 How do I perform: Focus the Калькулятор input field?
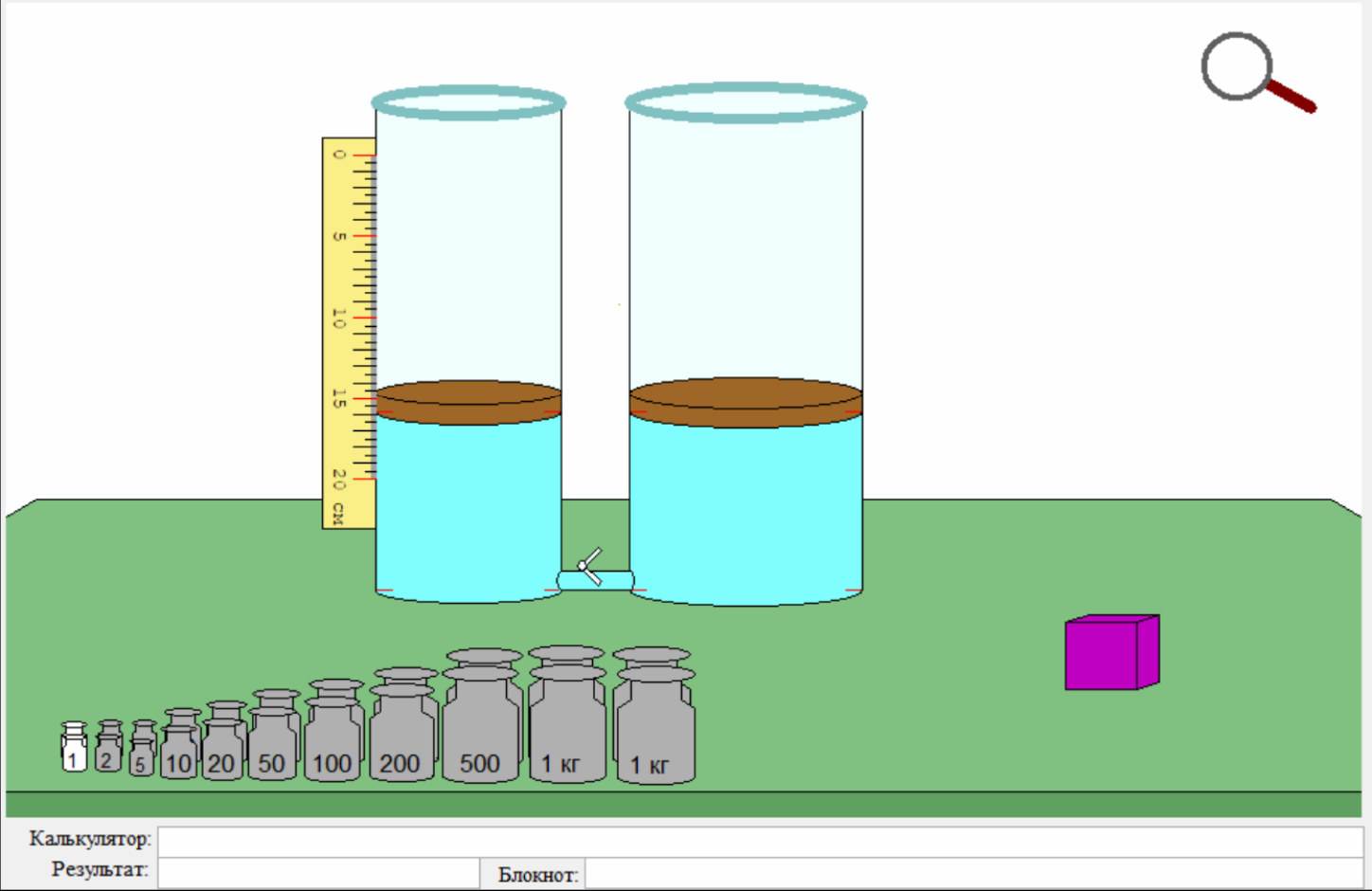(x=760, y=841)
